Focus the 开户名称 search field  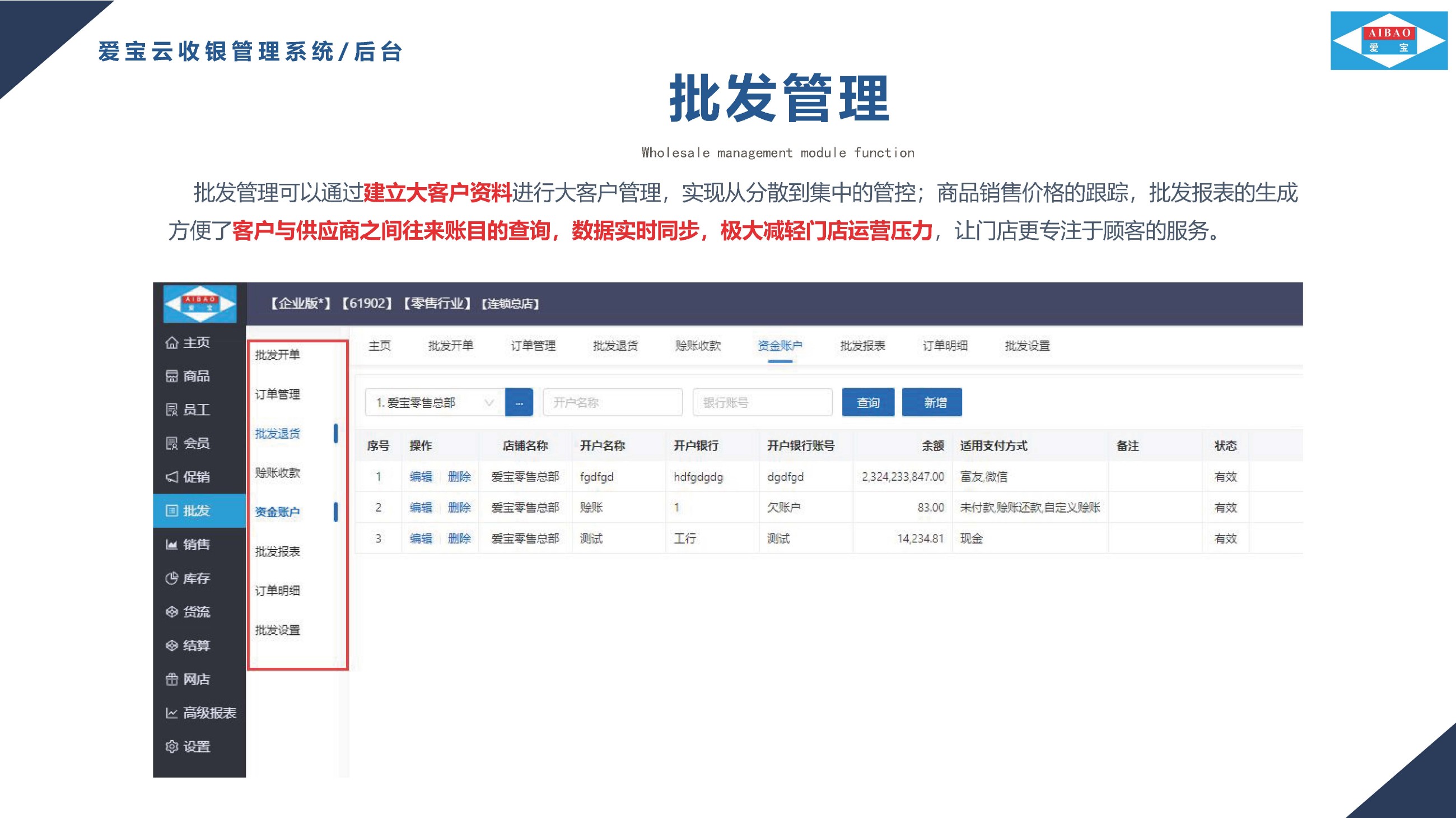613,402
